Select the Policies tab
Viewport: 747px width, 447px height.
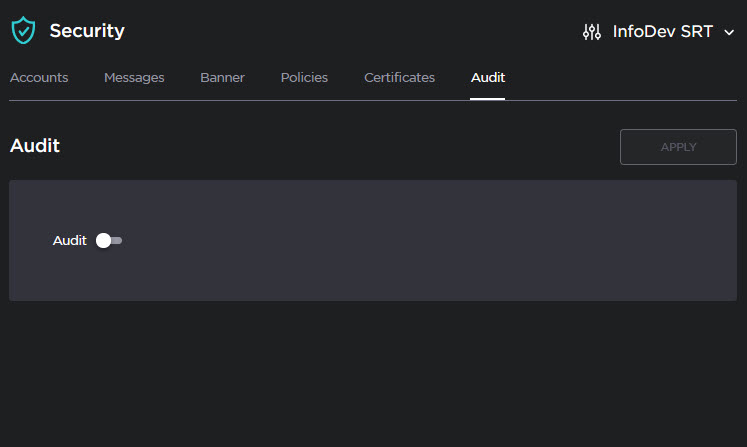(304, 77)
